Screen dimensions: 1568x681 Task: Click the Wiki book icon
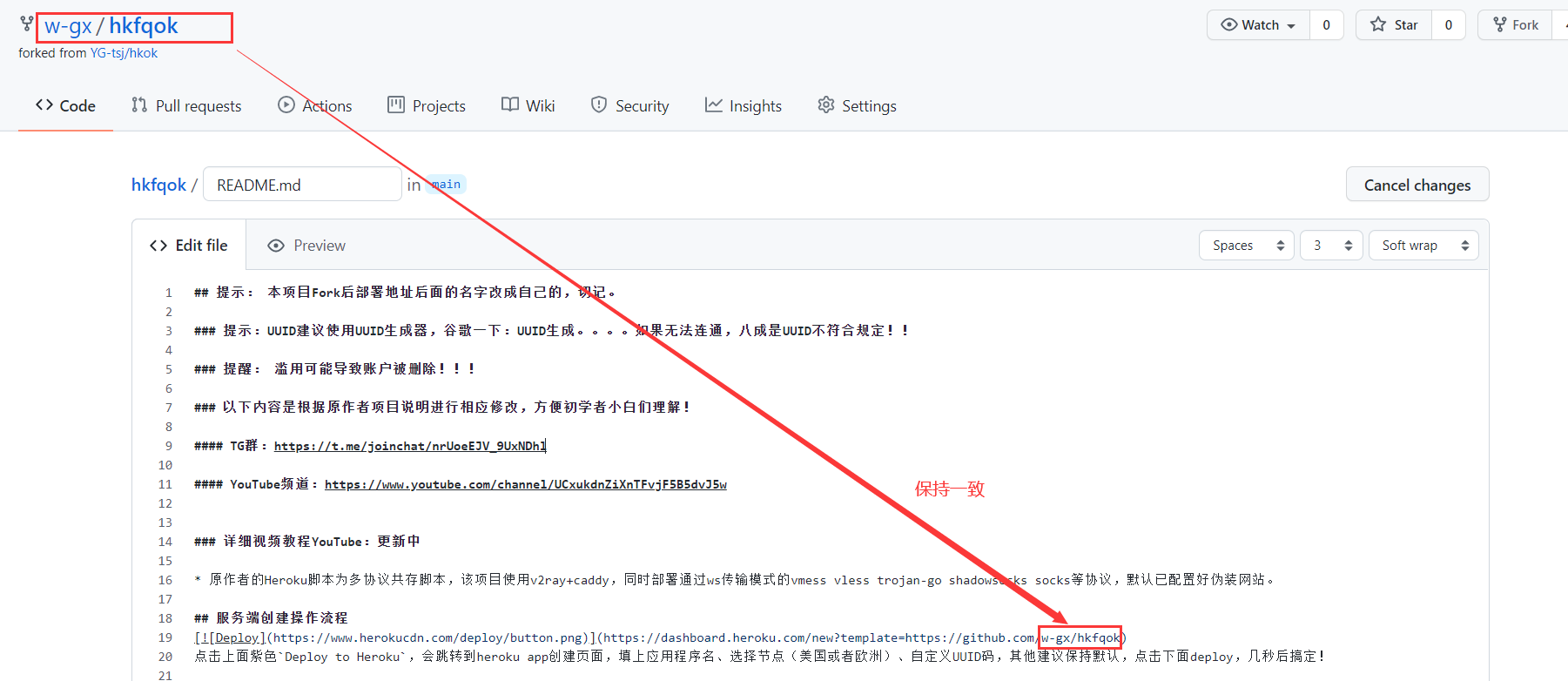510,105
